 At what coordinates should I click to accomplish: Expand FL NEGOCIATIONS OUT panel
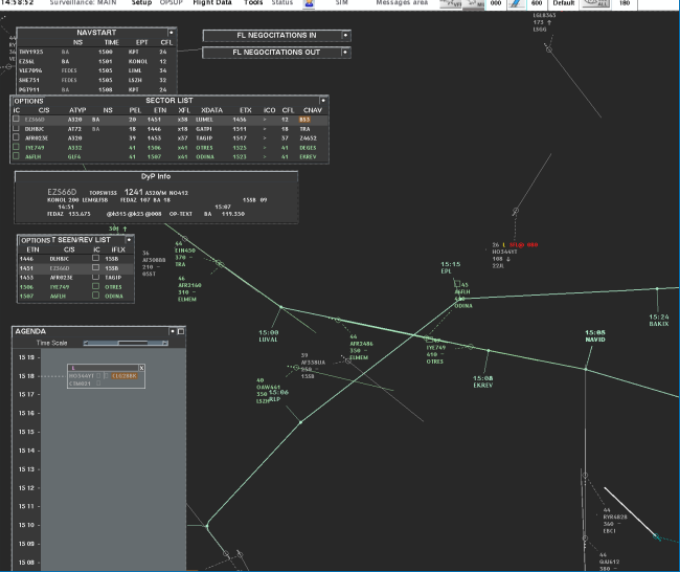click(345, 52)
